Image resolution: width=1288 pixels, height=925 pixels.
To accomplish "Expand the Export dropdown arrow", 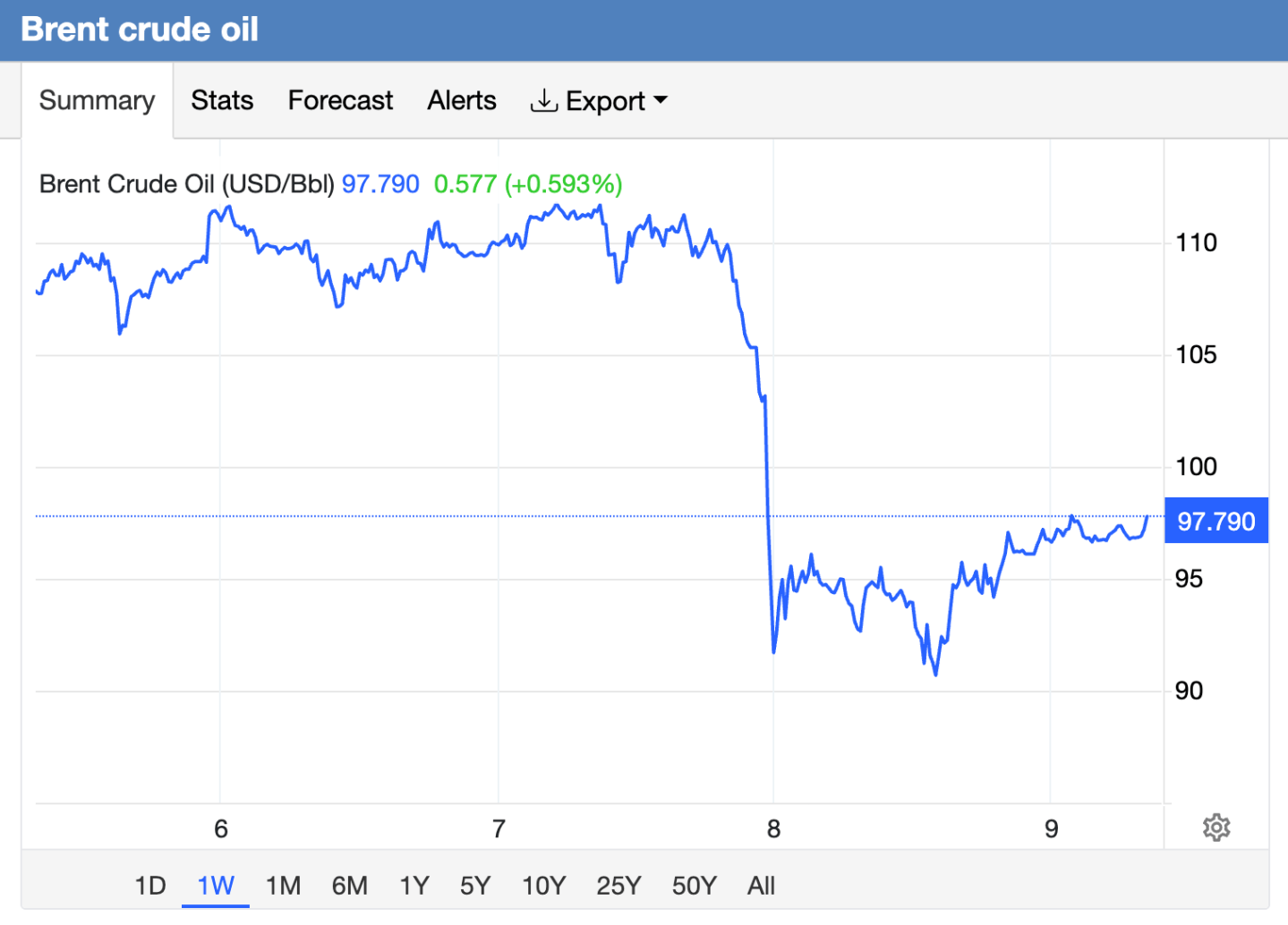I will (661, 100).
